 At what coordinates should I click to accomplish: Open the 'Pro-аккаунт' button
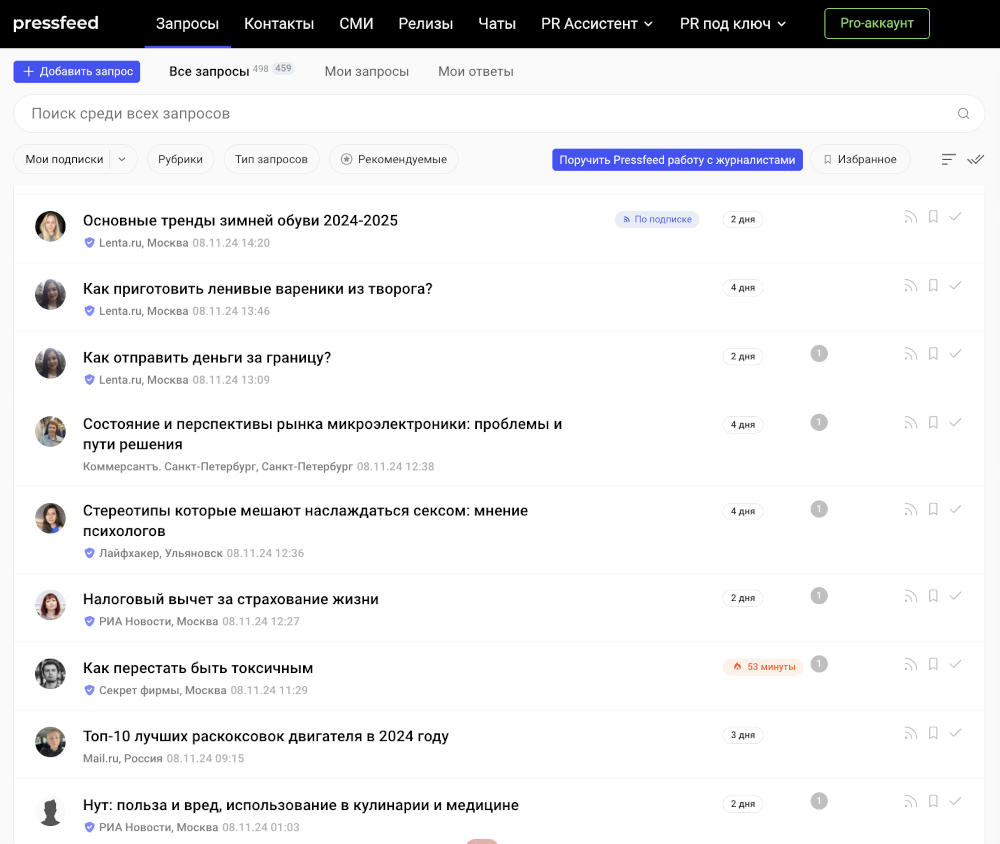(x=877, y=23)
